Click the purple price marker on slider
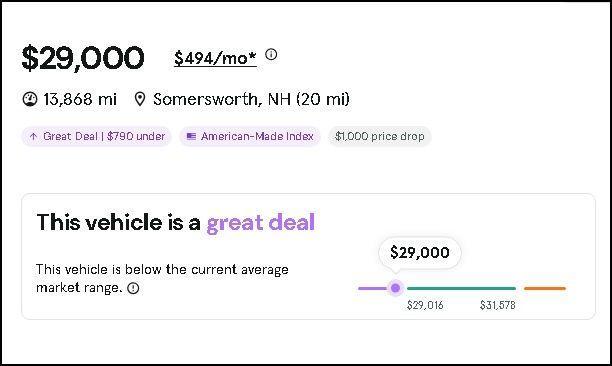 coord(395,288)
